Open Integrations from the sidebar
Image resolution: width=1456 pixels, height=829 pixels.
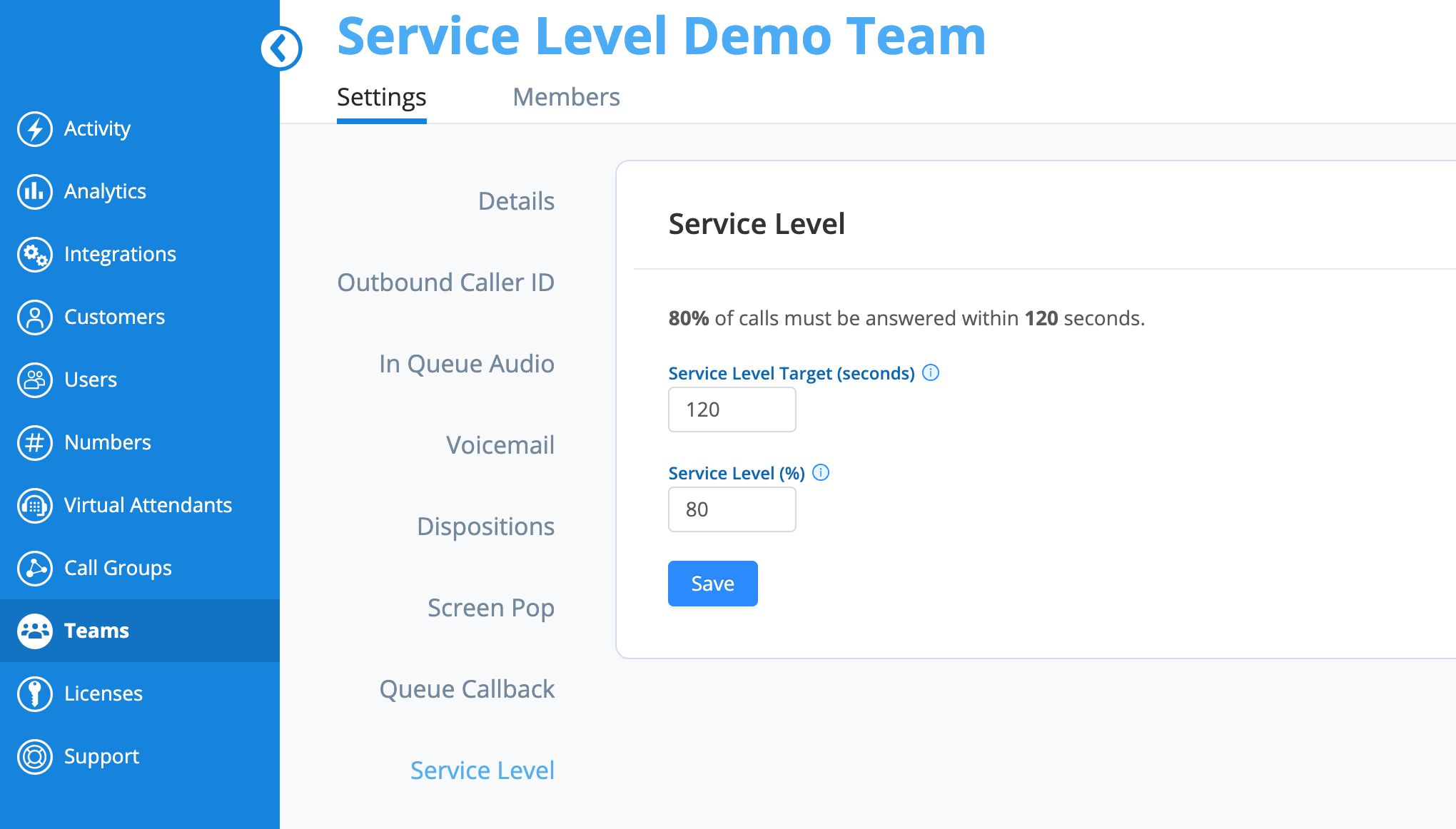coord(120,254)
